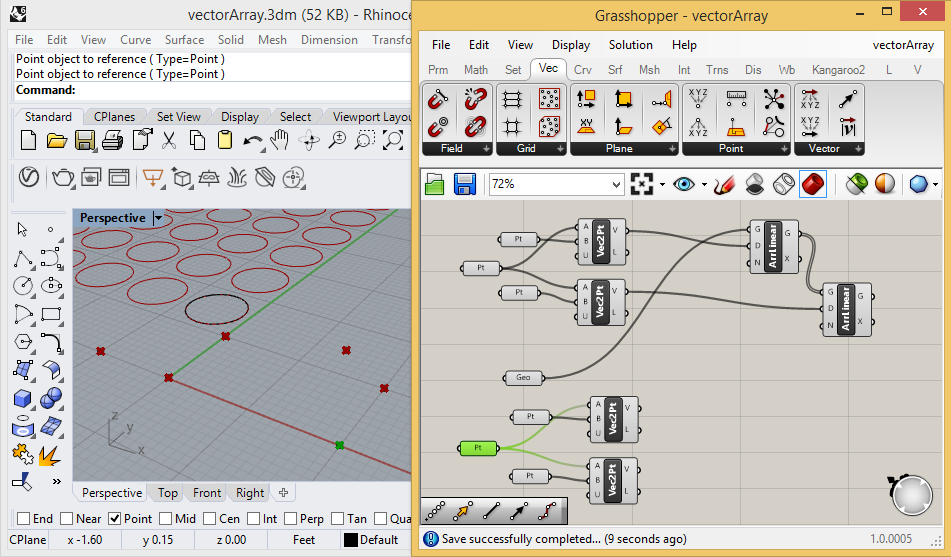Enable the Perp object snap checkbox
The height and width of the screenshot is (557, 951).
289,519
